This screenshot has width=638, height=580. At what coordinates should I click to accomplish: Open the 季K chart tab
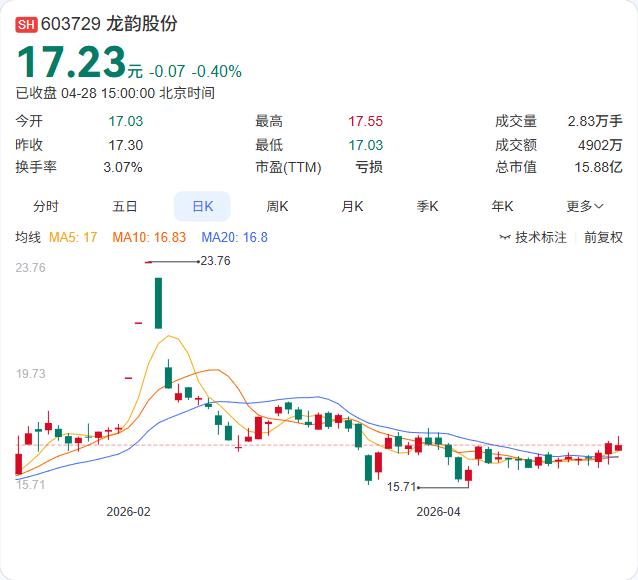coord(427,206)
